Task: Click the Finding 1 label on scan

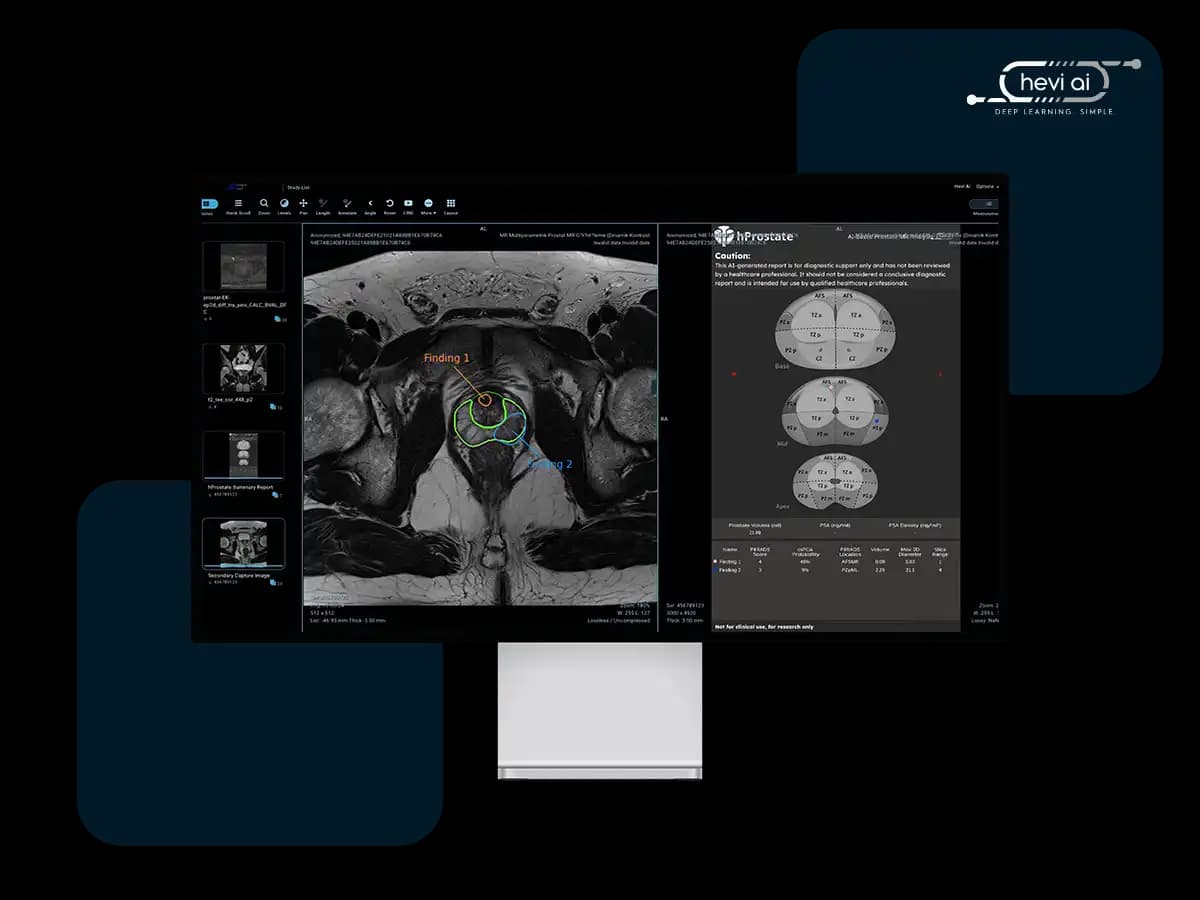Action: click(x=446, y=358)
